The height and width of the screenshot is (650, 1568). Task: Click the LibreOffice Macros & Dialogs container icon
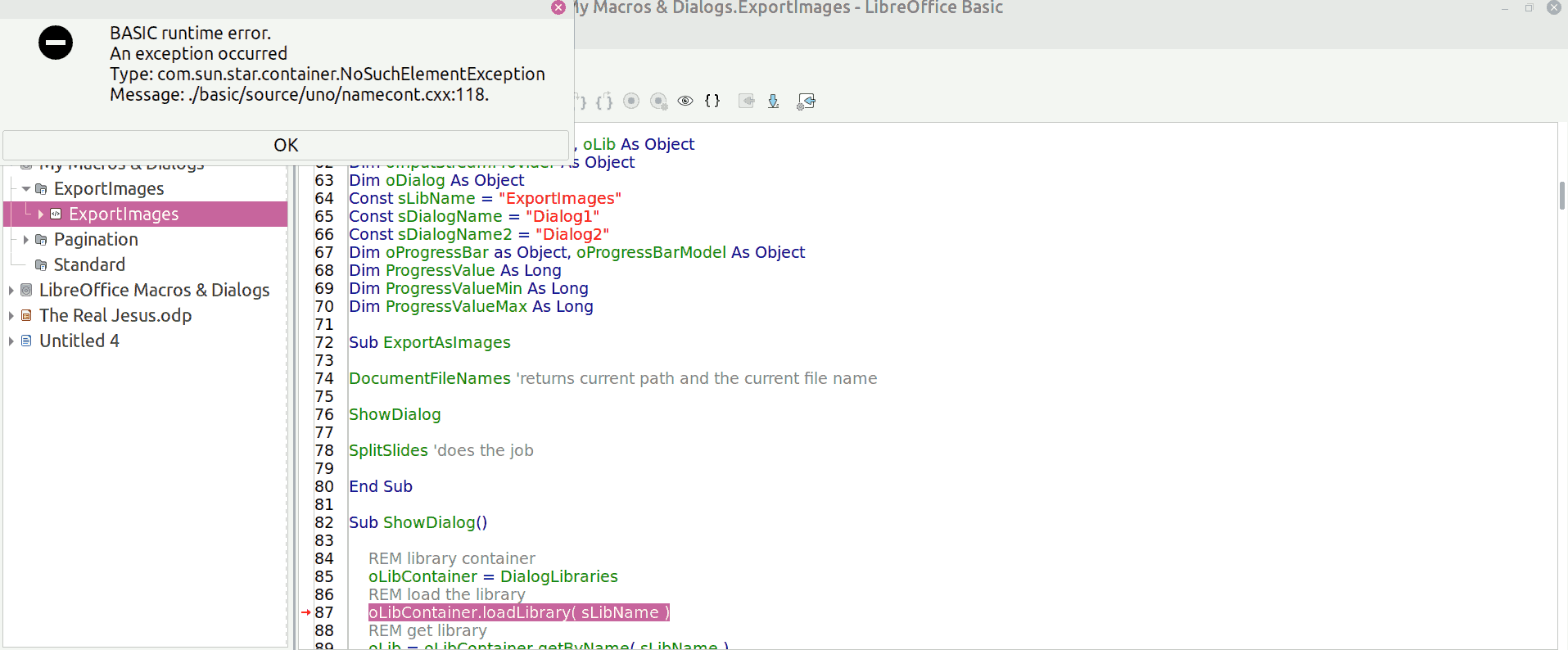pyautogui.click(x=26, y=291)
